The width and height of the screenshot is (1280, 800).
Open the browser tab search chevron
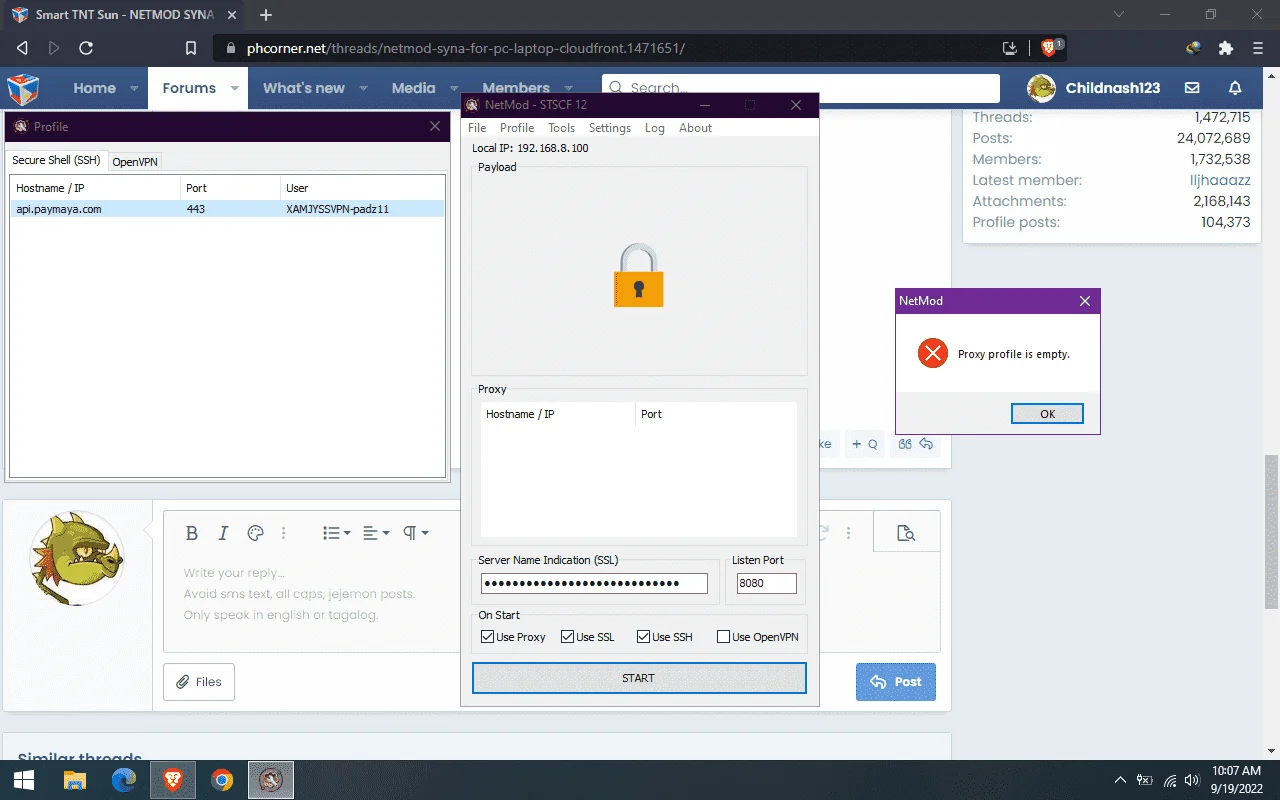pos(1119,15)
